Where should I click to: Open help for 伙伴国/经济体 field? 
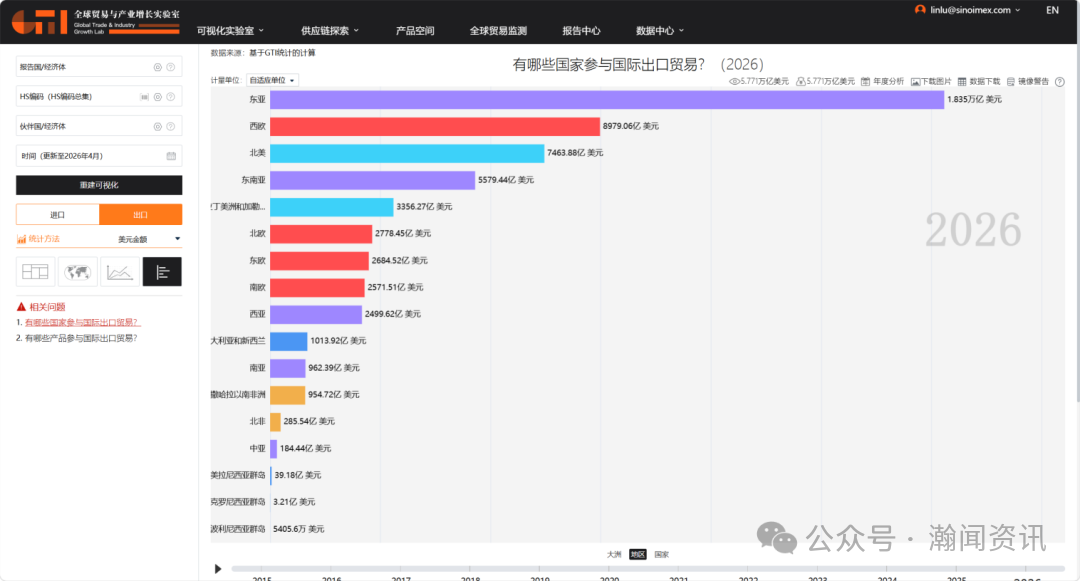pos(170,127)
